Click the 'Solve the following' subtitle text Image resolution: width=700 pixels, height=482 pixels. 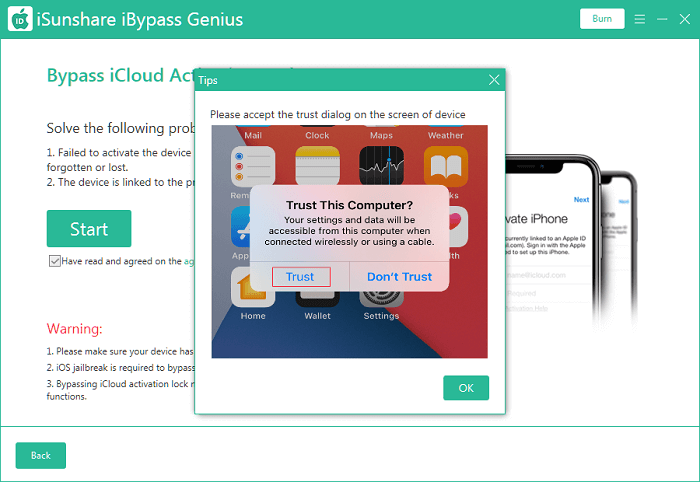click(121, 128)
